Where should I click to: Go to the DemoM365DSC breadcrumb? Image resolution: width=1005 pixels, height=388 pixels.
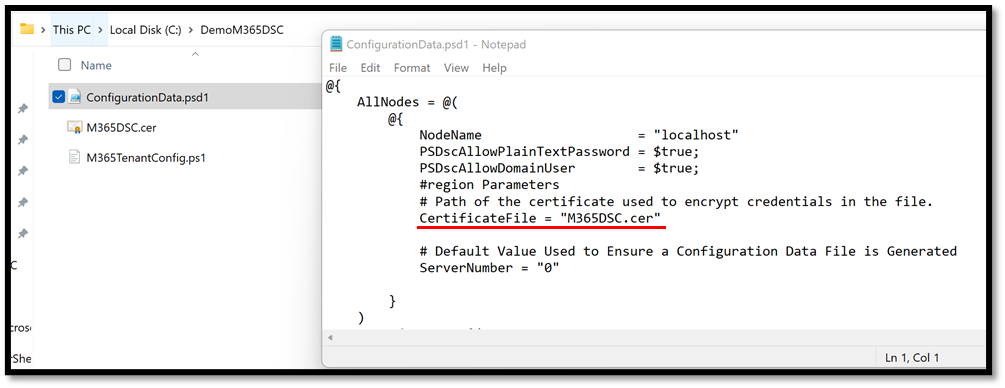(242, 30)
